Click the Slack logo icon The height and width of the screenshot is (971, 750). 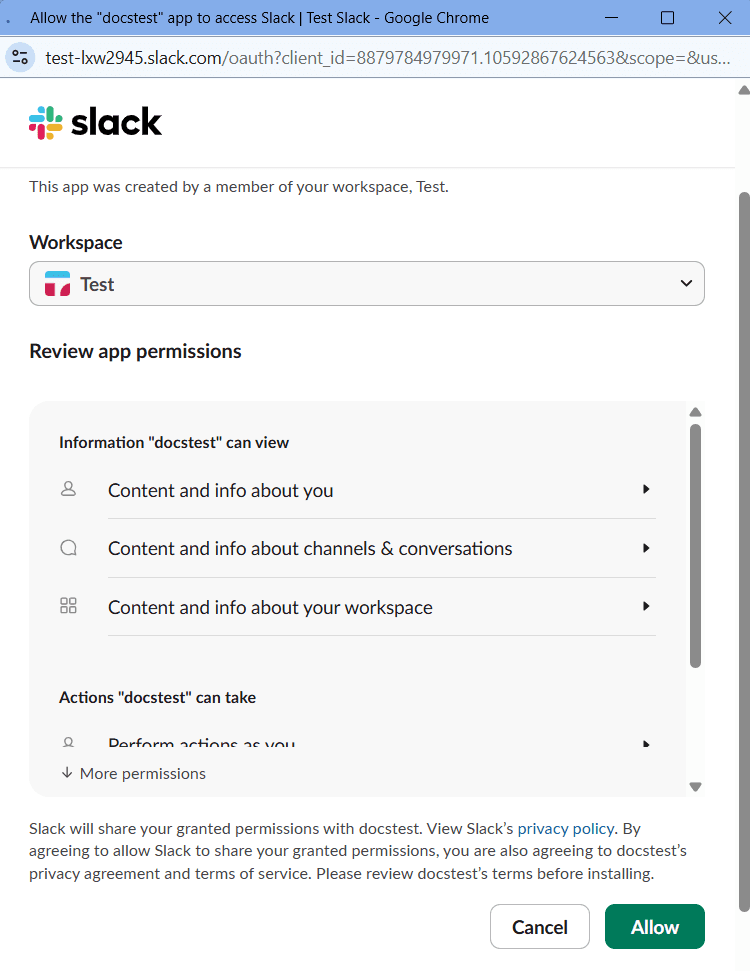[x=46, y=123]
